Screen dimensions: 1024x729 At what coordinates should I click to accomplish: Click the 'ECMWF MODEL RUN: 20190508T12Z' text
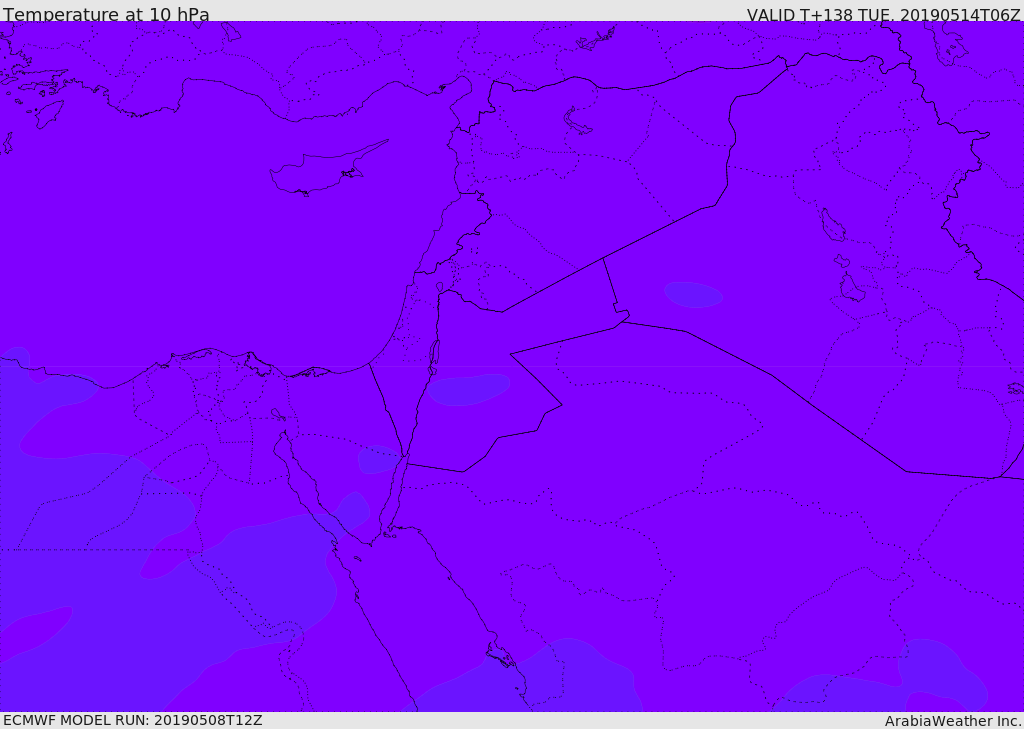[133, 721]
